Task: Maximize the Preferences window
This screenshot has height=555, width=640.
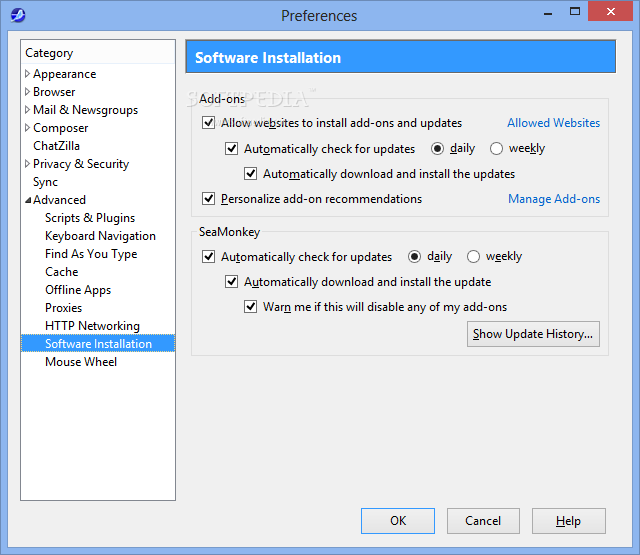Action: 575,11
